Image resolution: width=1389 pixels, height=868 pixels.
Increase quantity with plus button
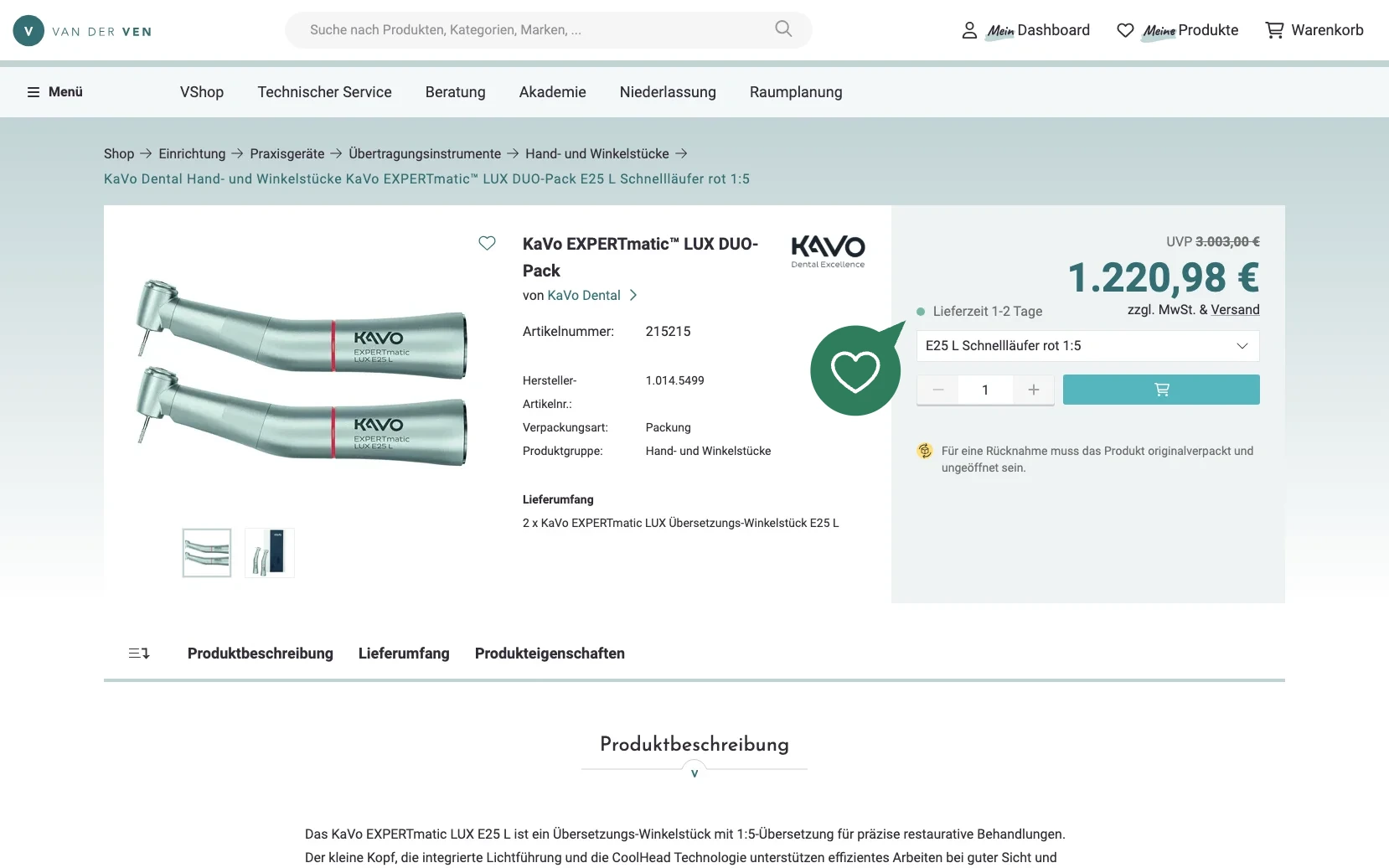point(1034,390)
